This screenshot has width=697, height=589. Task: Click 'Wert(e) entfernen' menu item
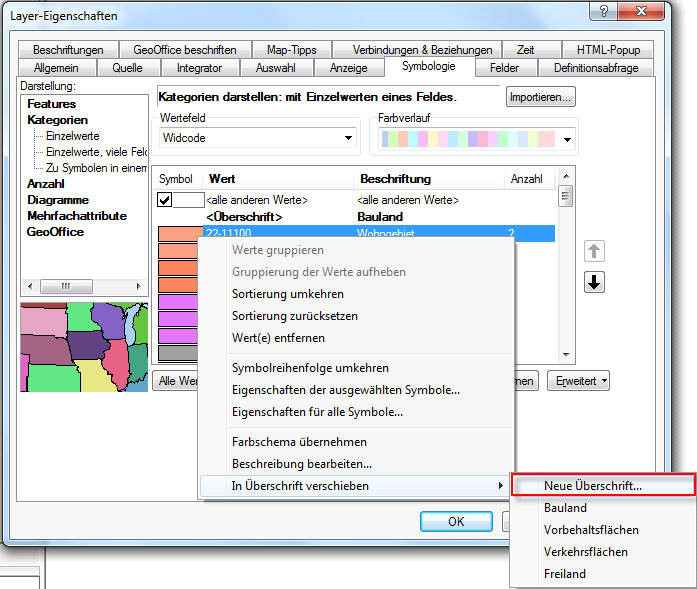click(x=278, y=338)
